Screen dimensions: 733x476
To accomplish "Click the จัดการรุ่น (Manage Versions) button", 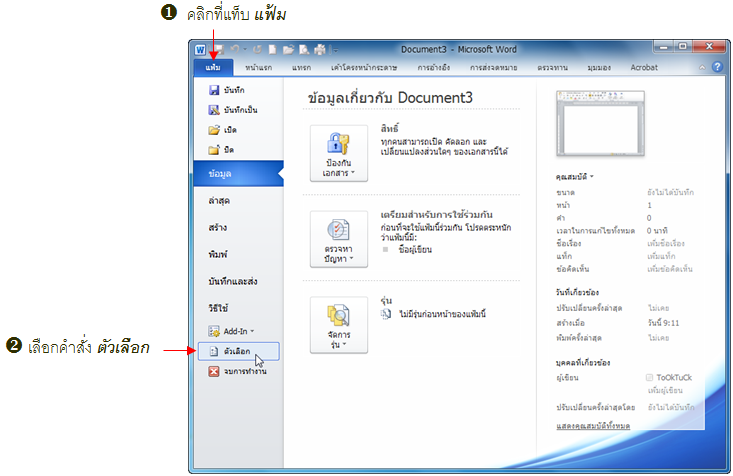I will coord(339,325).
